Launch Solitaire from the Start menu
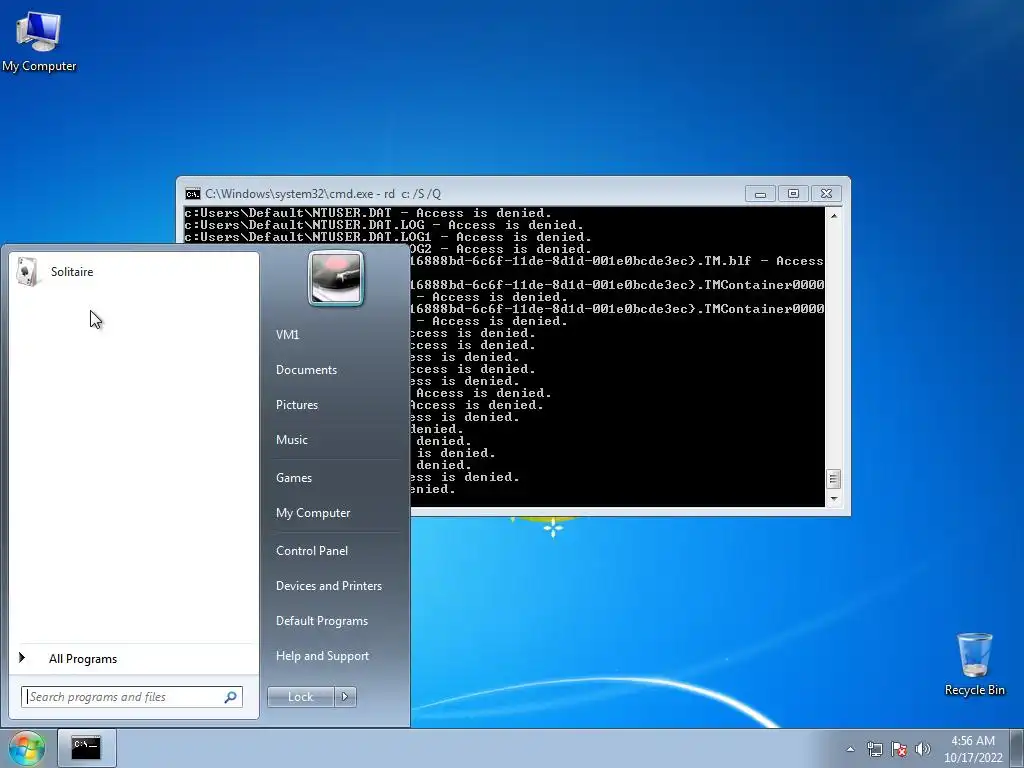Viewport: 1024px width, 768px height. (x=134, y=272)
